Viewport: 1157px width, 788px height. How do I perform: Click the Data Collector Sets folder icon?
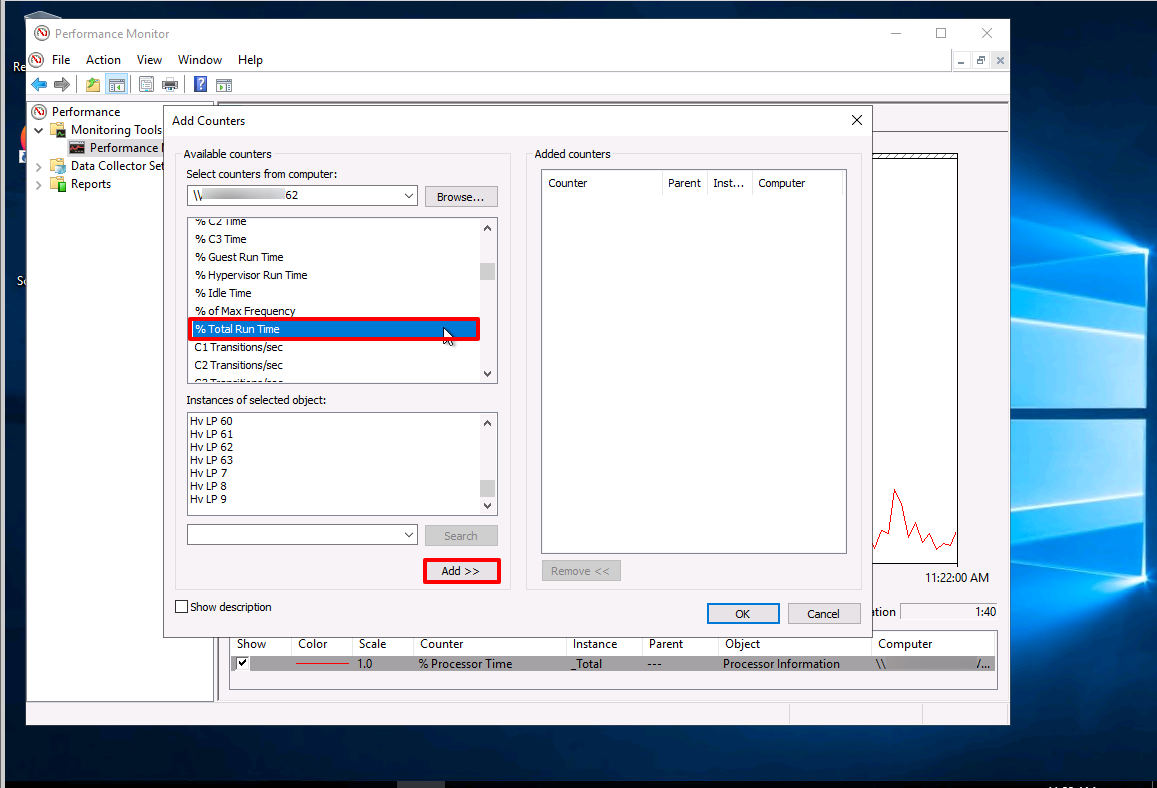click(x=58, y=165)
